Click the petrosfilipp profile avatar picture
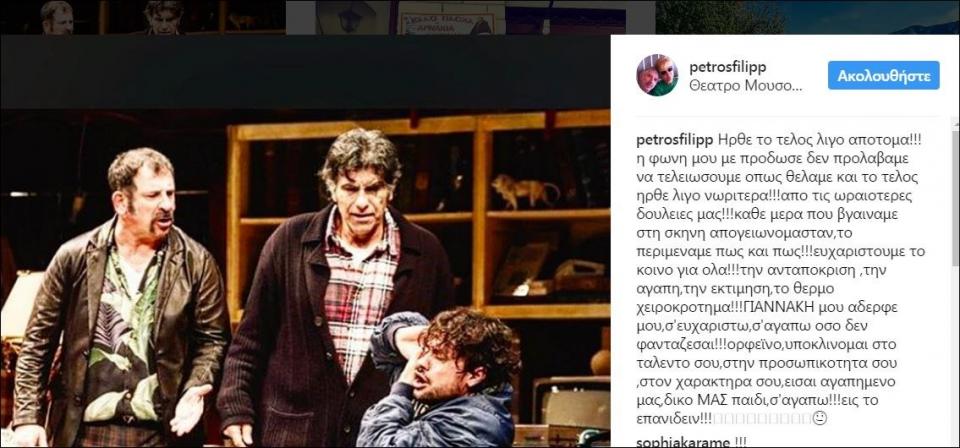The width and height of the screenshot is (960, 448). [657, 75]
